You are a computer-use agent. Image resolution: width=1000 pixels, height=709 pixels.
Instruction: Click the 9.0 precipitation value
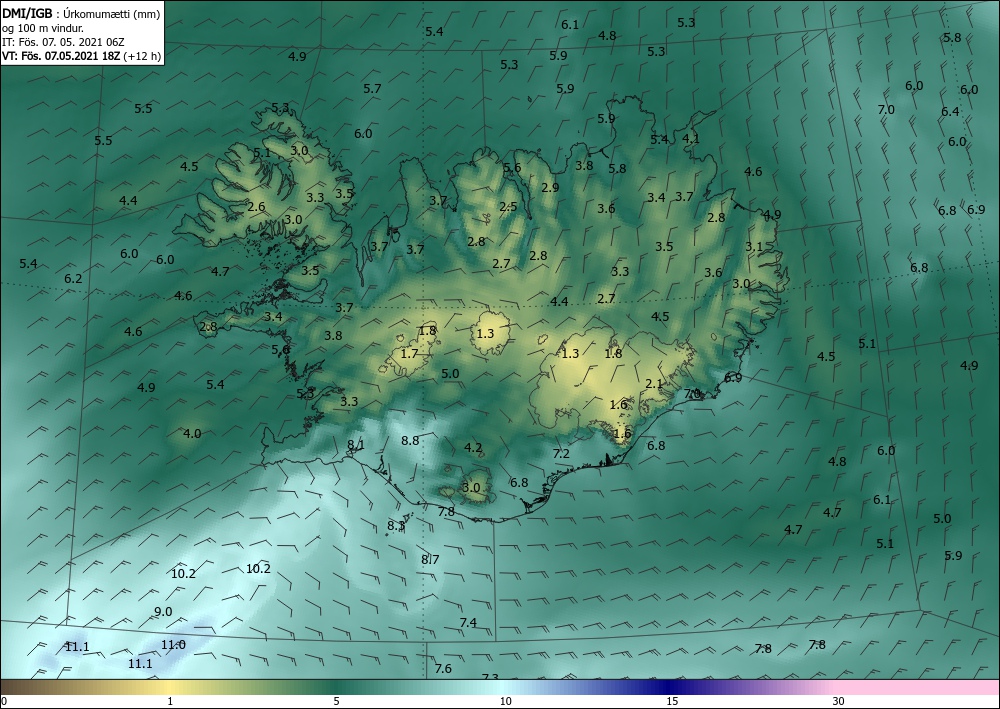click(x=163, y=611)
